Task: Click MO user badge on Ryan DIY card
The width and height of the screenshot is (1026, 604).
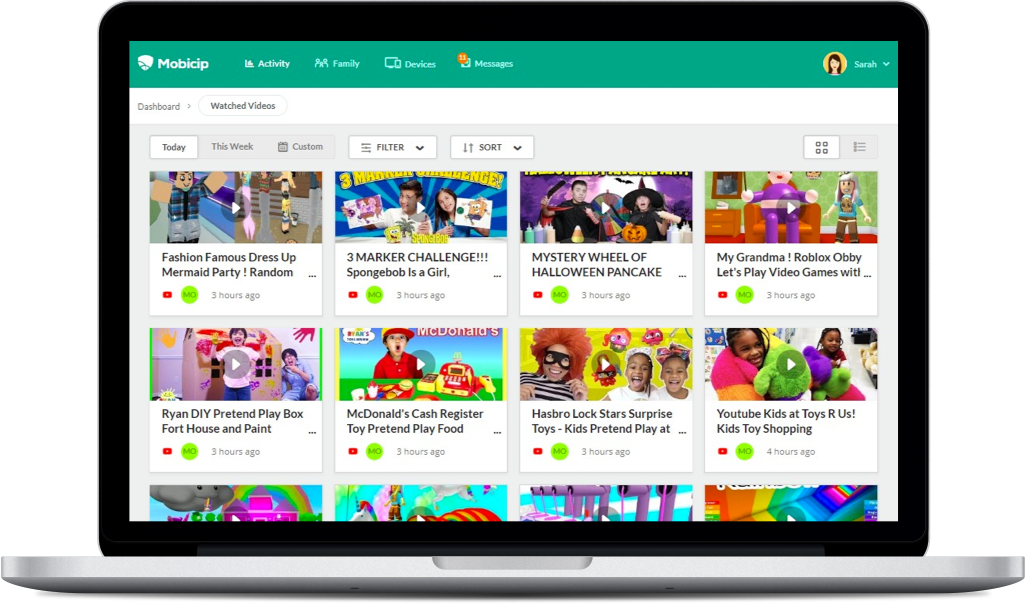Action: pyautogui.click(x=189, y=452)
